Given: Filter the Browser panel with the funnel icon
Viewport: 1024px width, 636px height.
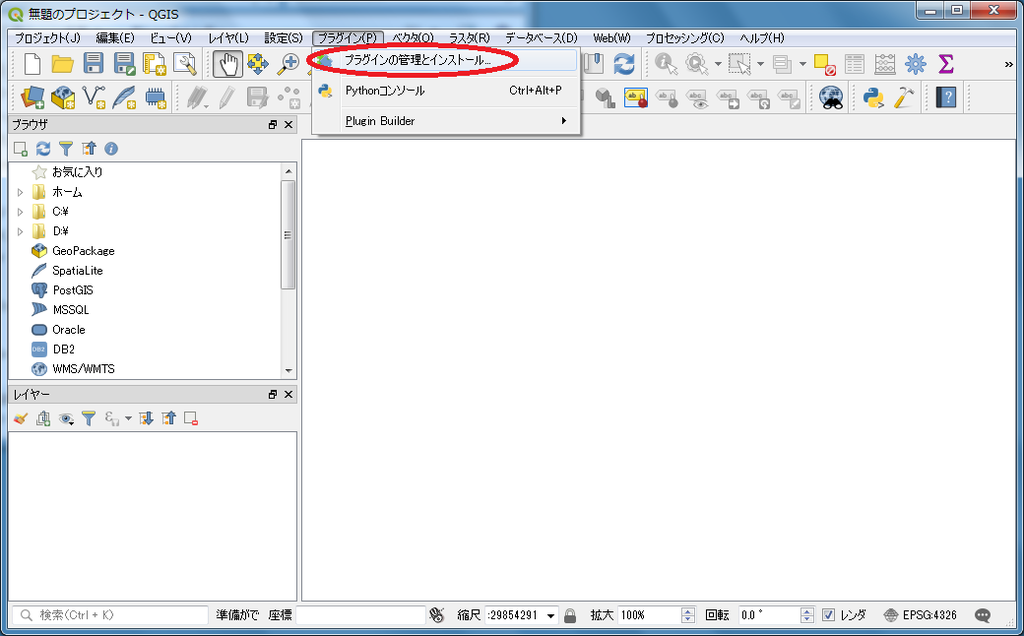Looking at the screenshot, I should [x=66, y=149].
